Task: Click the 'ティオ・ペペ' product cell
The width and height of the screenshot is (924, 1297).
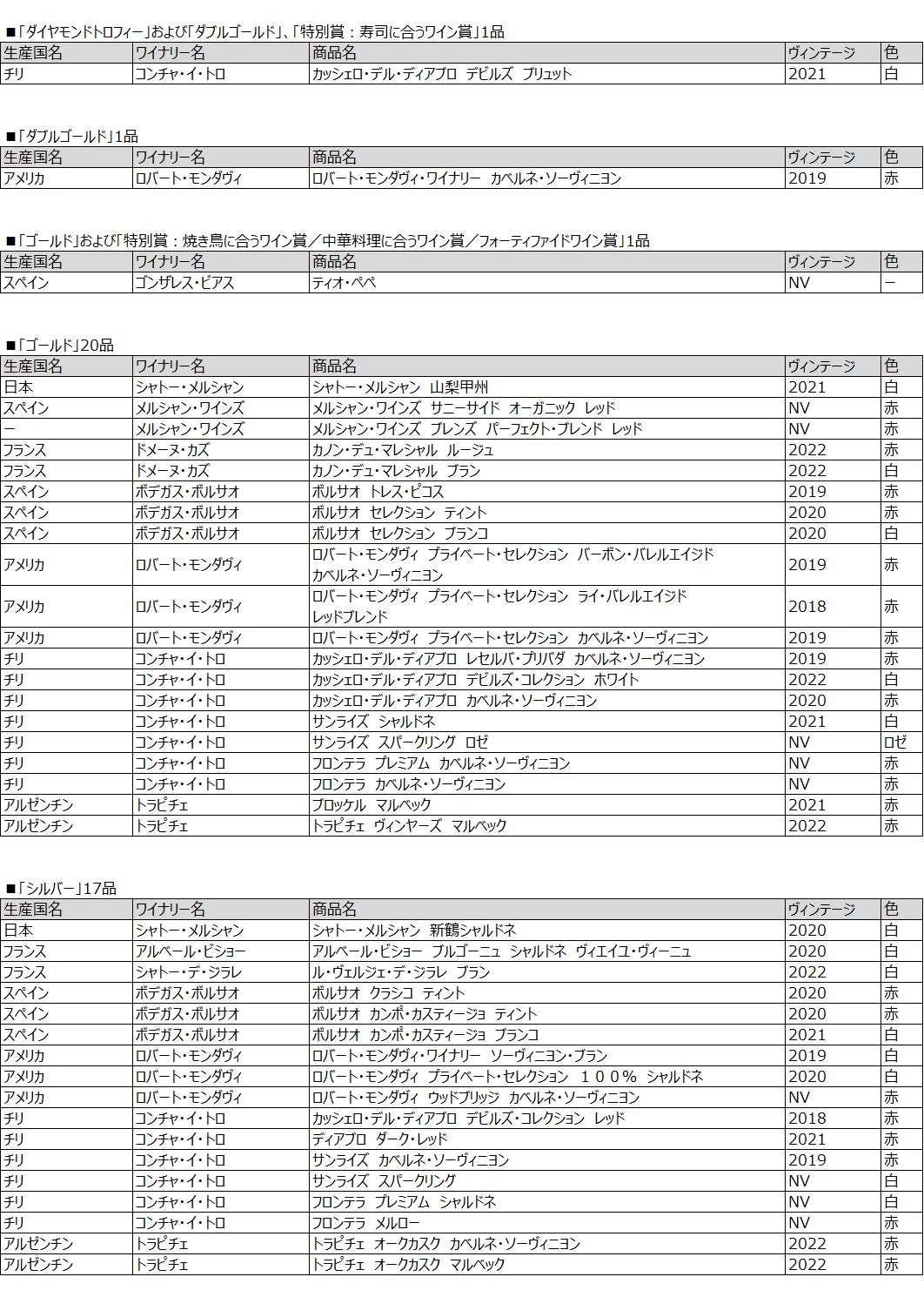Action: pos(546,283)
